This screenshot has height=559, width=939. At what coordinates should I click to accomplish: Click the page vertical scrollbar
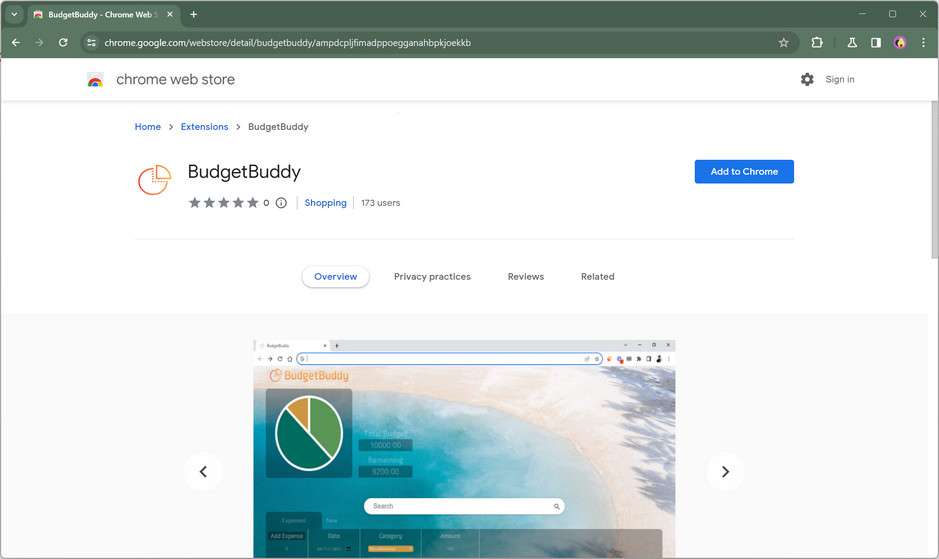point(934,180)
